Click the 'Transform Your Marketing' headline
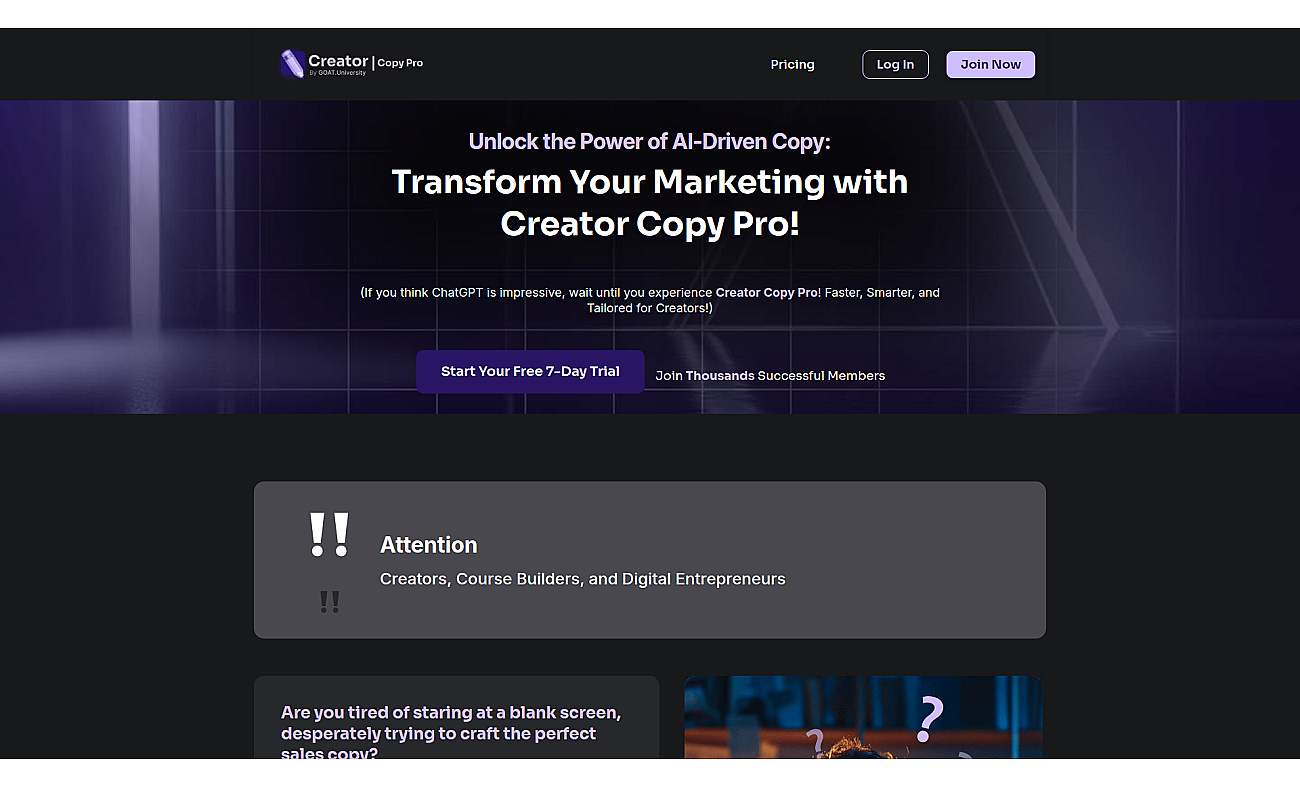This screenshot has width=1300, height=788. pyautogui.click(x=650, y=202)
